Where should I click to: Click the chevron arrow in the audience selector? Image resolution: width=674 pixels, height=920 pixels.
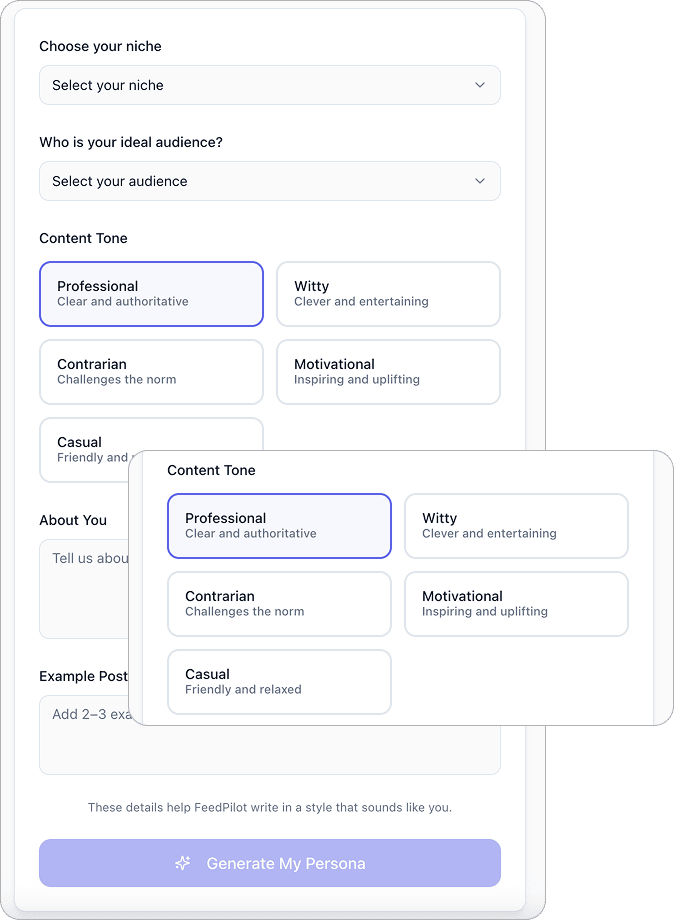pos(480,181)
